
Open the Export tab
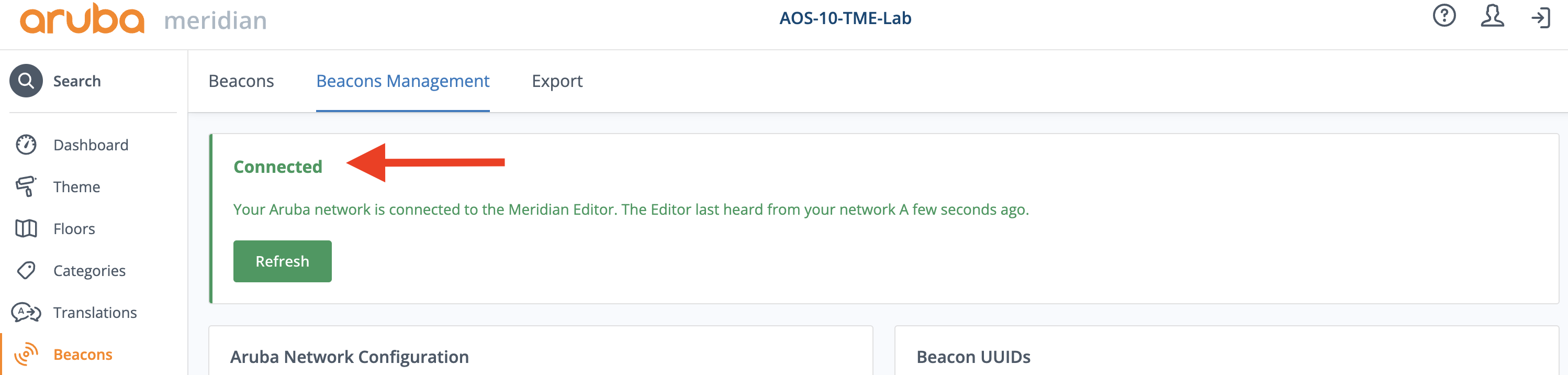557,81
